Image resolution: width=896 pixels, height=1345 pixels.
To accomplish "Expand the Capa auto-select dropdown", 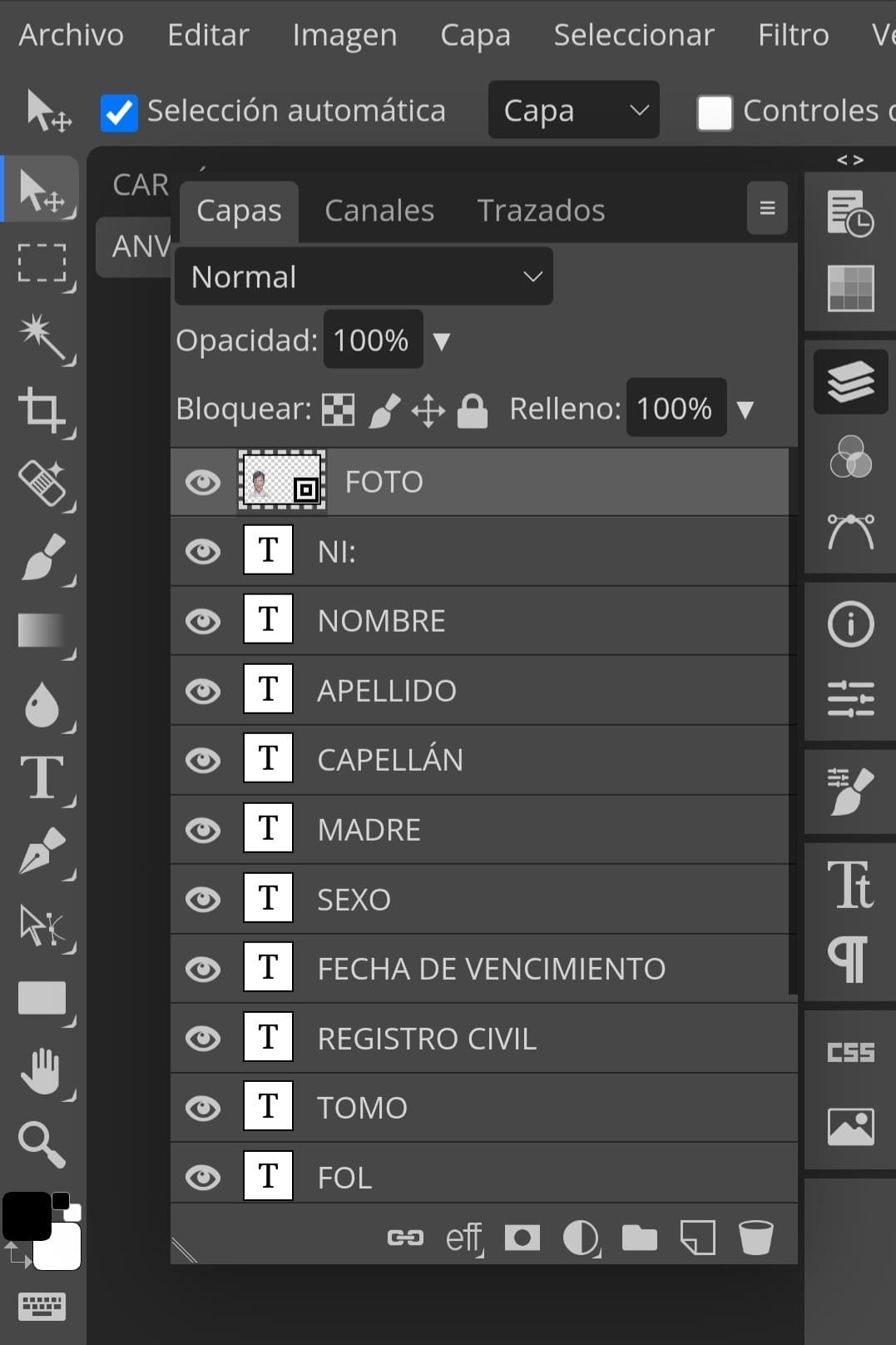I will (x=573, y=110).
